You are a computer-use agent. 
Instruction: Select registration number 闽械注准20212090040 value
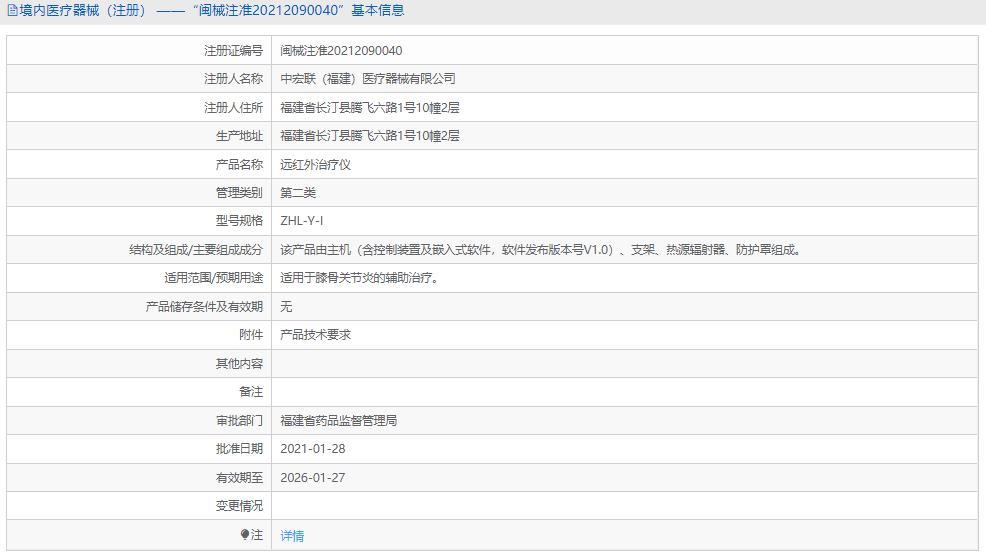coord(341,50)
